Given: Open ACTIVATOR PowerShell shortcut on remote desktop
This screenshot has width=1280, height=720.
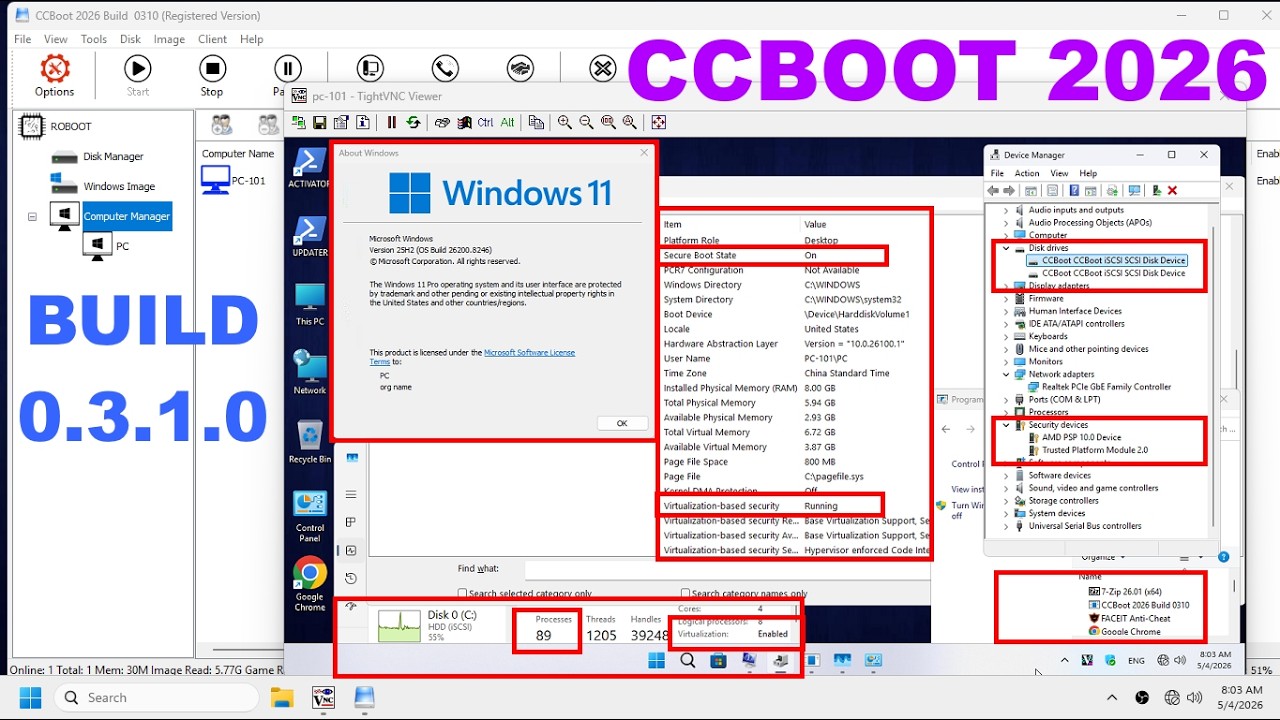Looking at the screenshot, I should pyautogui.click(x=309, y=168).
